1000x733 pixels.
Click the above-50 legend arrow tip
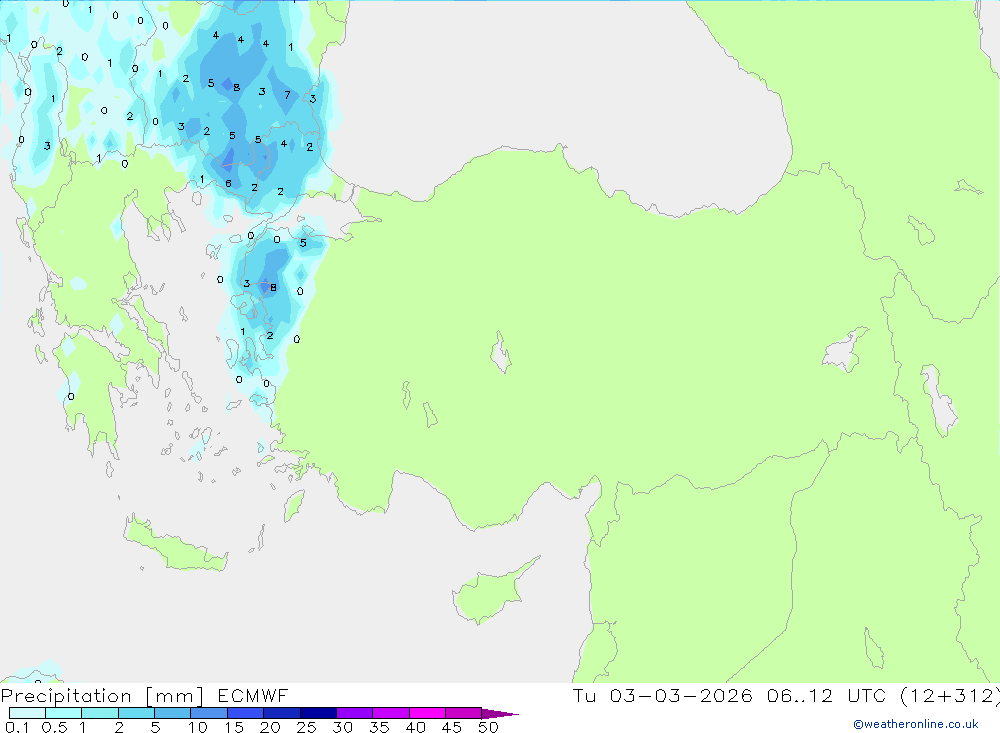tap(500, 714)
